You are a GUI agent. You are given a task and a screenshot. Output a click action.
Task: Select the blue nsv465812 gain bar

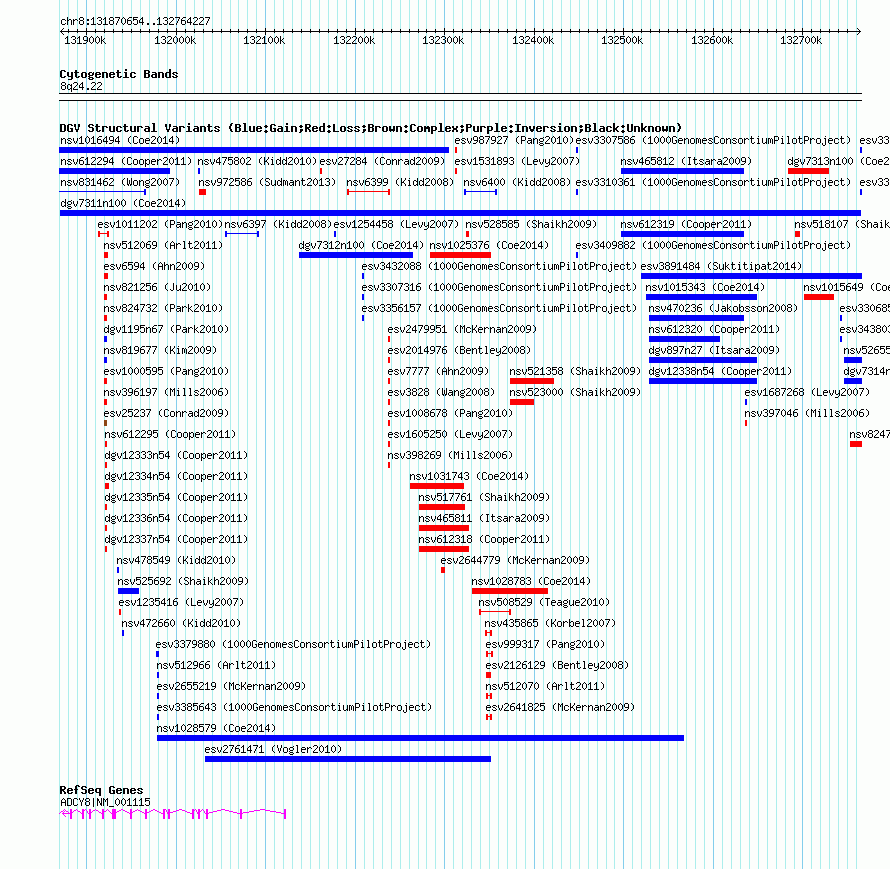683,171
